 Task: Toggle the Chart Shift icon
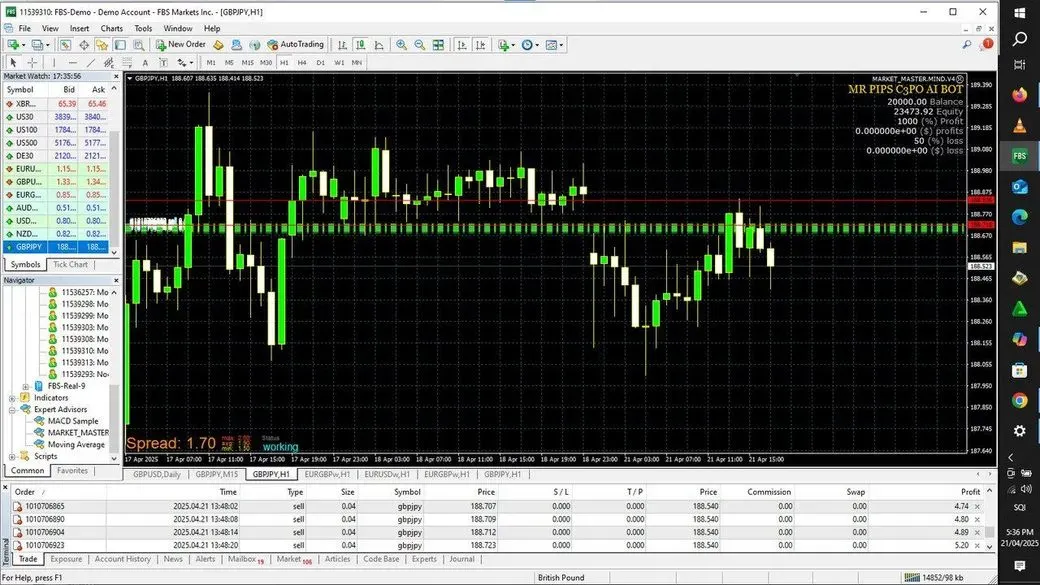click(x=480, y=44)
